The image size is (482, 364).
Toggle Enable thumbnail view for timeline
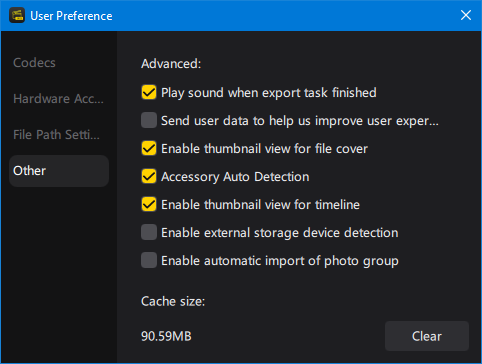(149, 204)
